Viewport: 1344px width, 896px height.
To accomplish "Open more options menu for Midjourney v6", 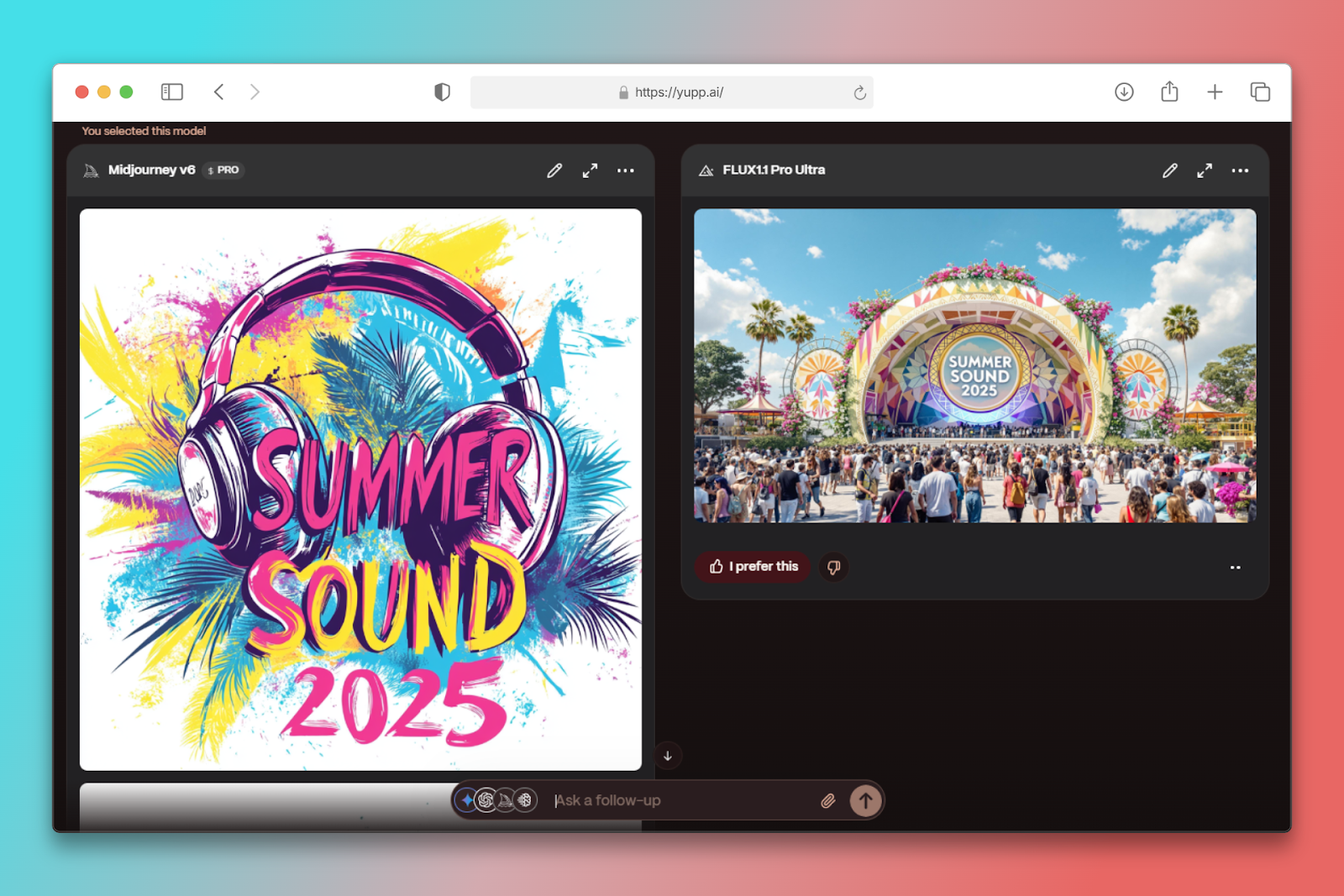I will pyautogui.click(x=626, y=170).
